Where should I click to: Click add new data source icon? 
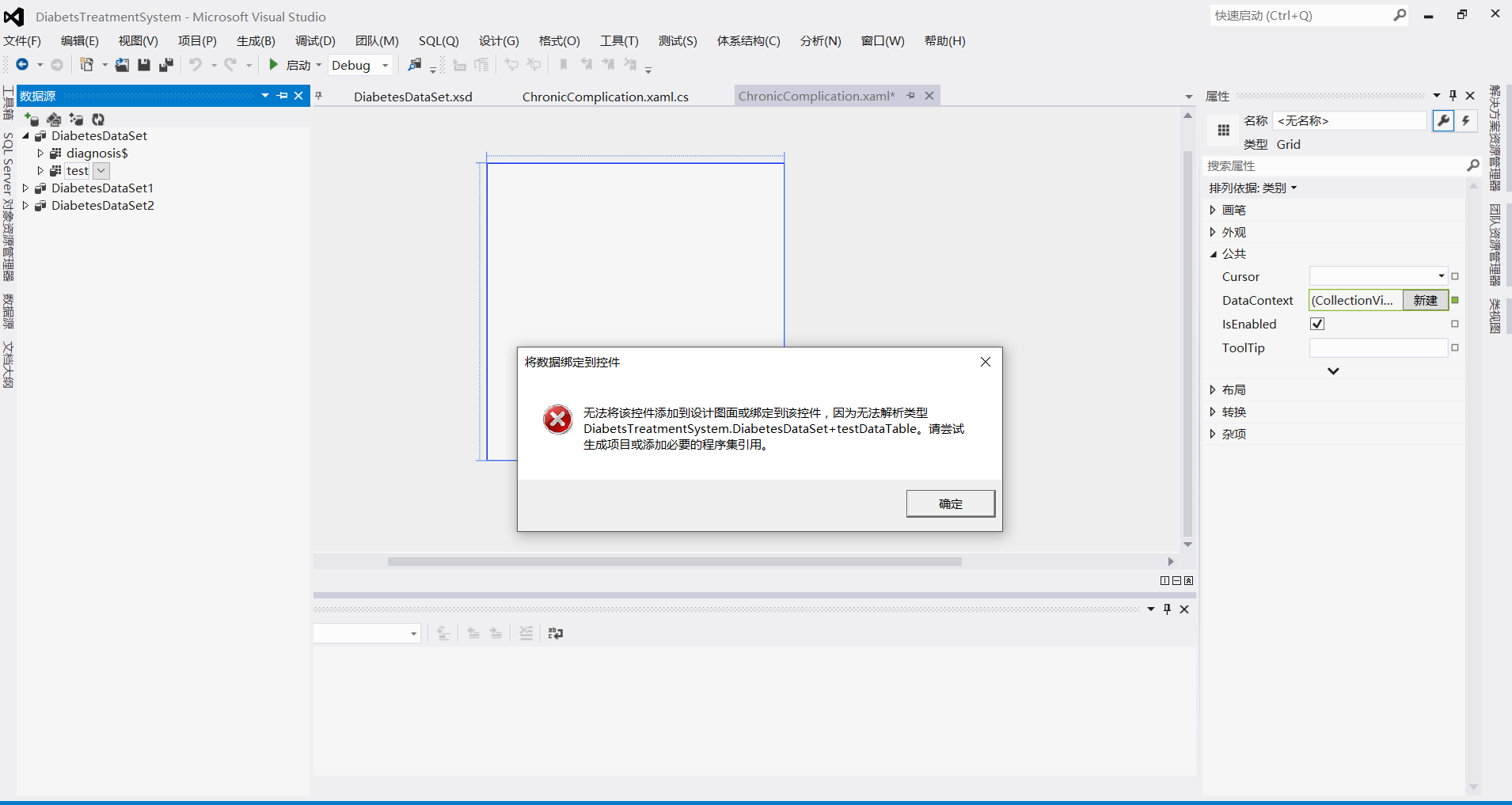(x=32, y=119)
